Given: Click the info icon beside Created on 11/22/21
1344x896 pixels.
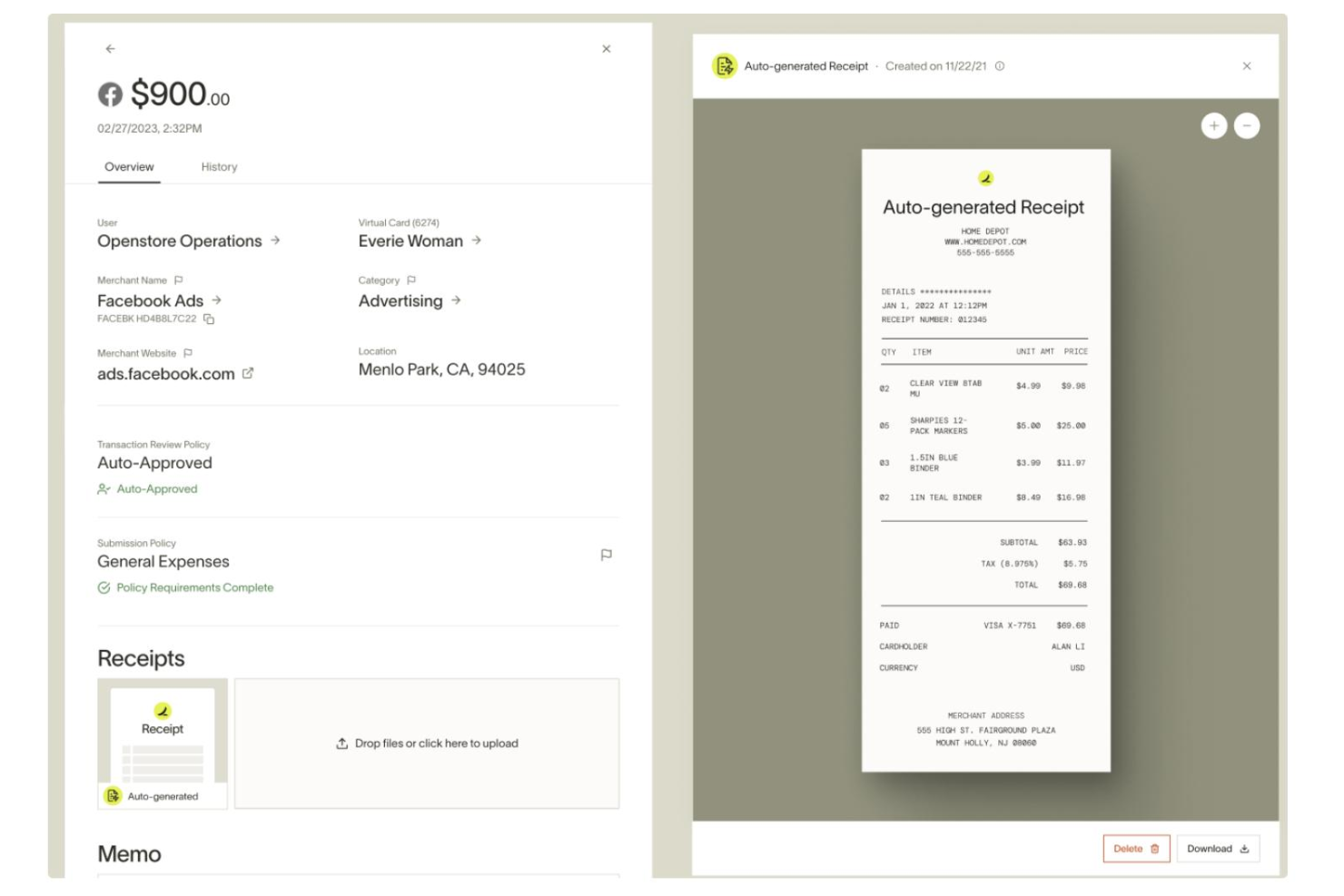Looking at the screenshot, I should click(1000, 66).
